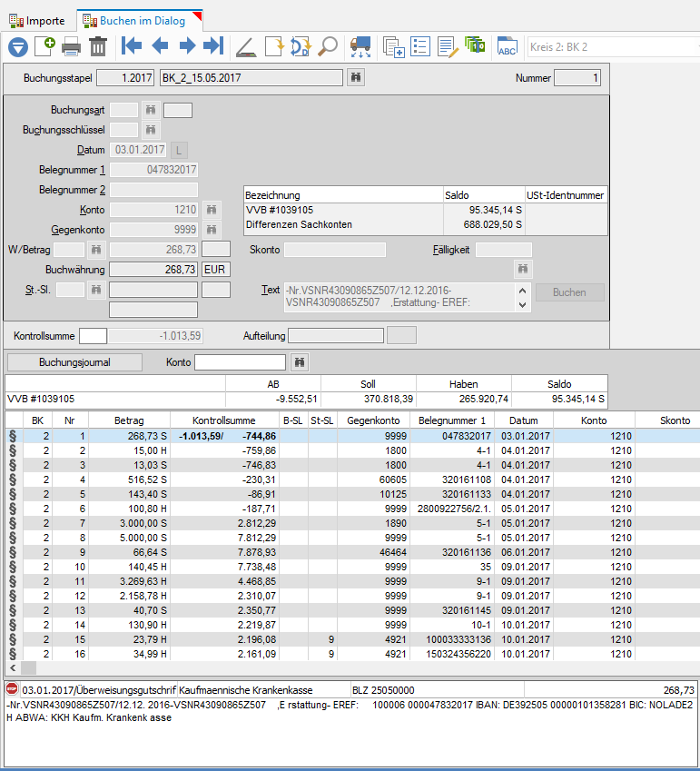Viewport: 700px width, 771px height.
Task: Click the Fälligkeit input field
Action: point(504,250)
